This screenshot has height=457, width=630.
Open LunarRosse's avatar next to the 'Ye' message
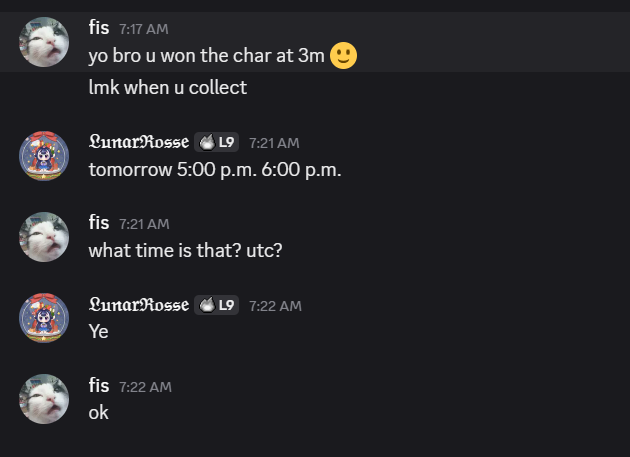tap(44, 319)
